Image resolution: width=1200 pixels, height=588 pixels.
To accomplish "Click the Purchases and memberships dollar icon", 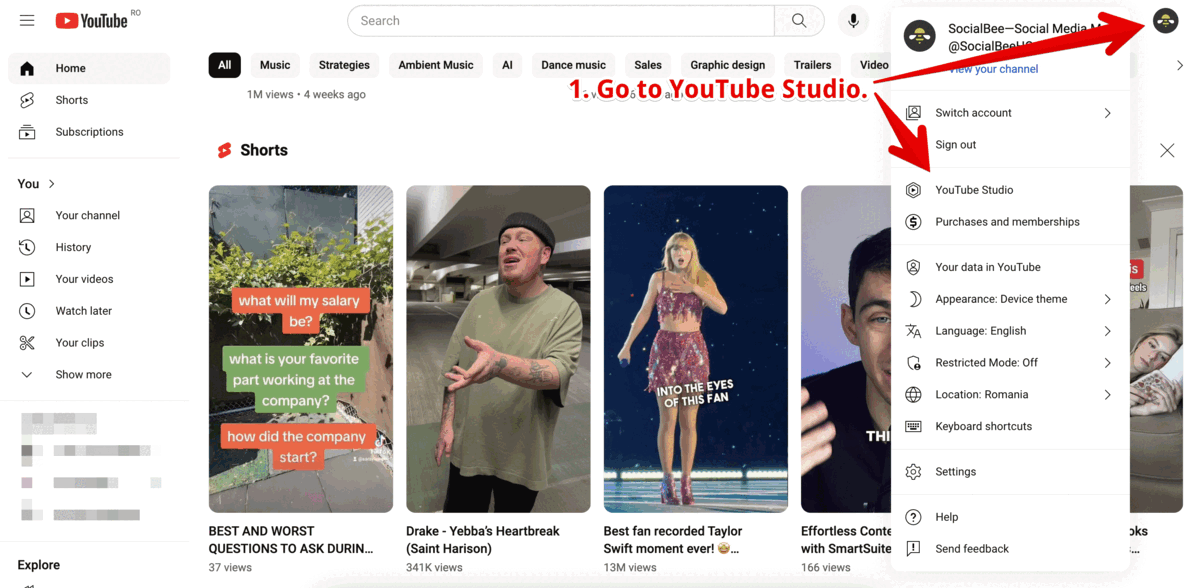I will click(x=913, y=222).
